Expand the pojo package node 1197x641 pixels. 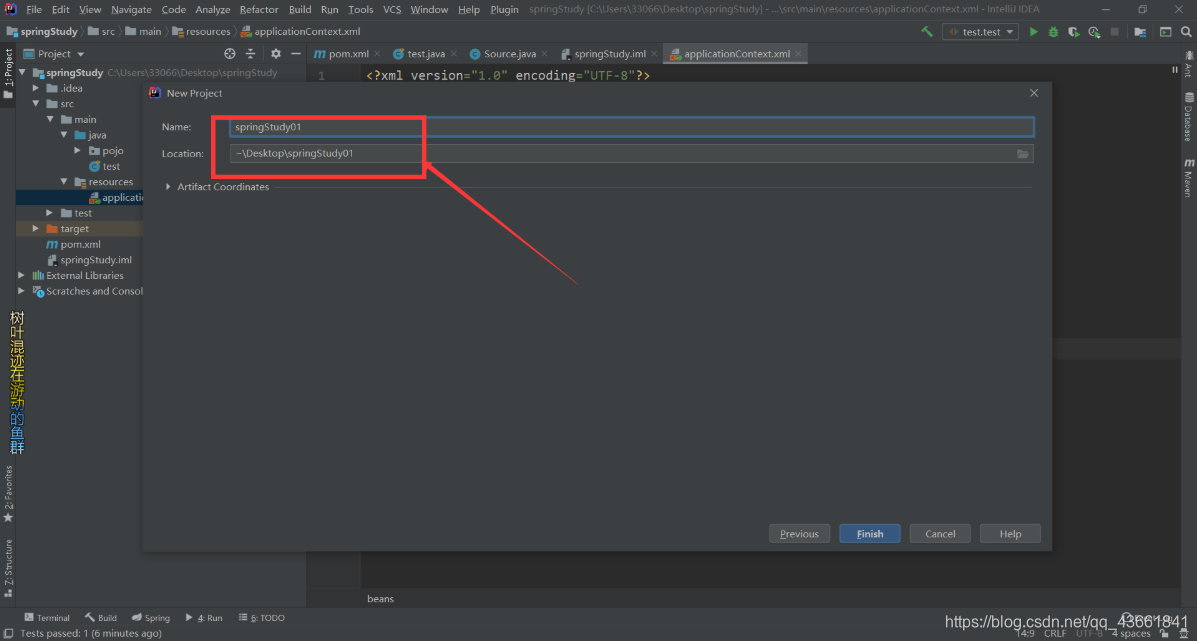[77, 150]
